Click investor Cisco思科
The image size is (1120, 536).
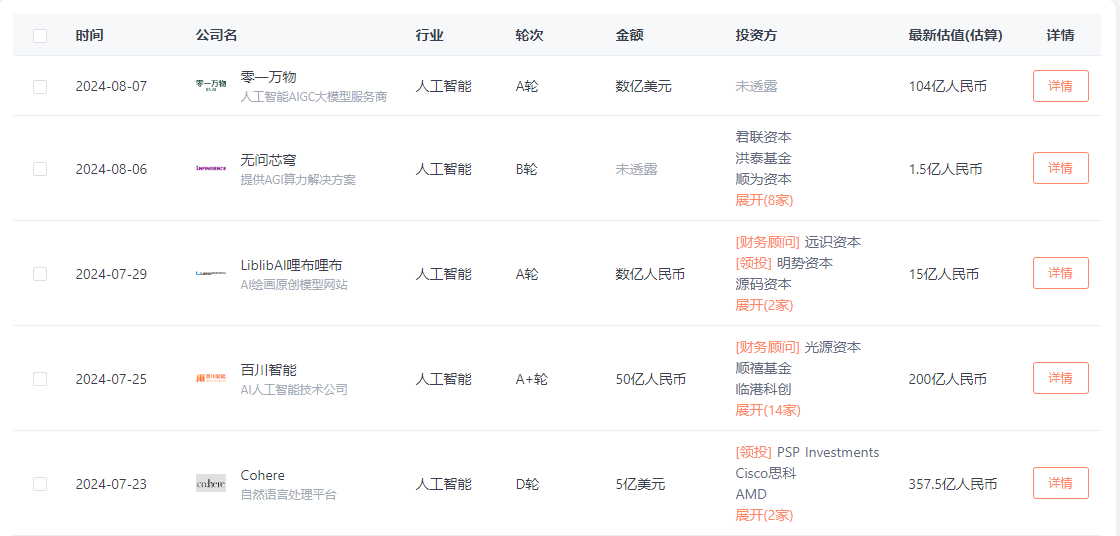766,473
